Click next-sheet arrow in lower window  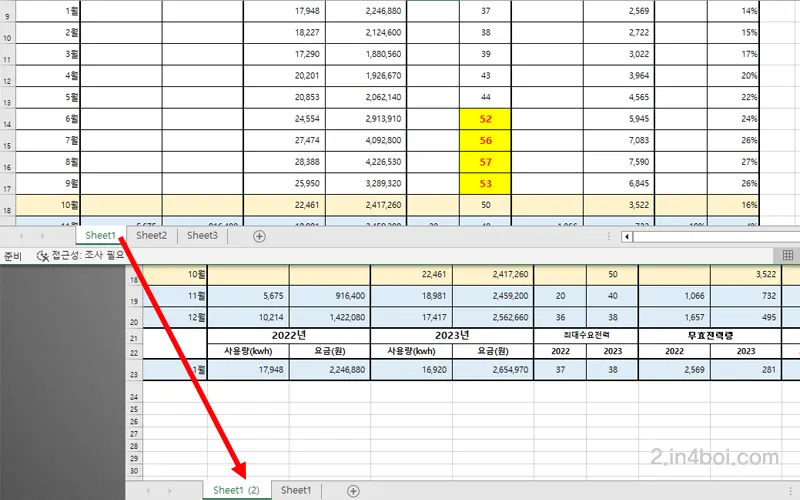tap(169, 491)
